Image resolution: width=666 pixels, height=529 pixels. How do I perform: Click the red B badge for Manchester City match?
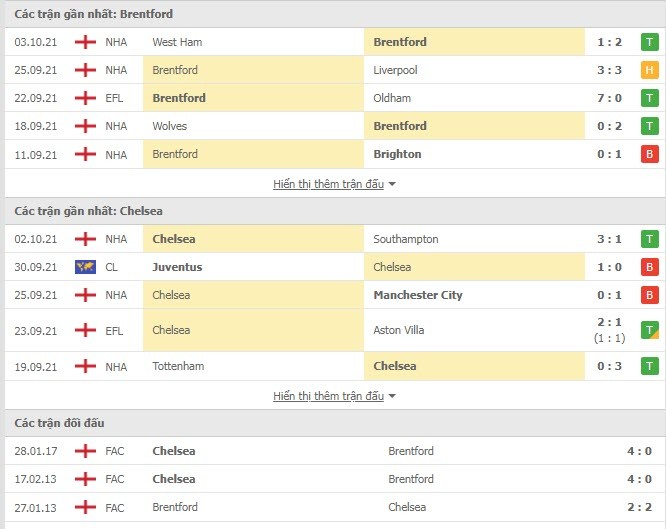pos(649,295)
